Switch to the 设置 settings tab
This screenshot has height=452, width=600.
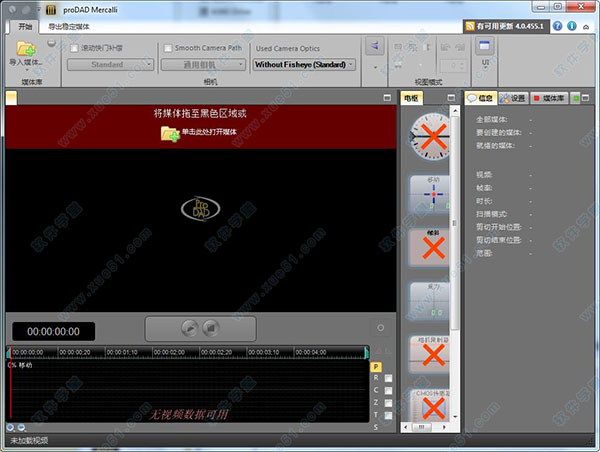click(x=513, y=98)
